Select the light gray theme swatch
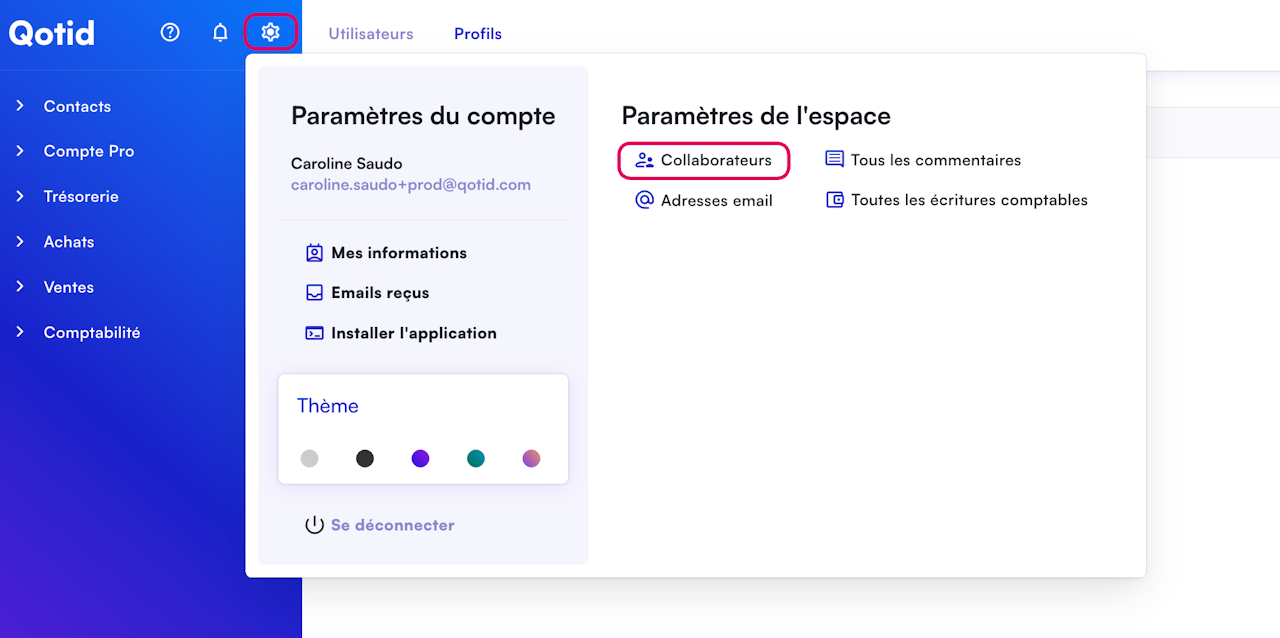 [310, 458]
